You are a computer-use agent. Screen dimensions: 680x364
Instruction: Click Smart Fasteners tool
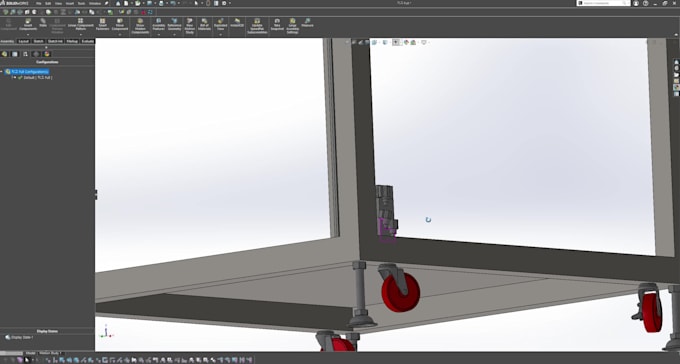click(102, 24)
